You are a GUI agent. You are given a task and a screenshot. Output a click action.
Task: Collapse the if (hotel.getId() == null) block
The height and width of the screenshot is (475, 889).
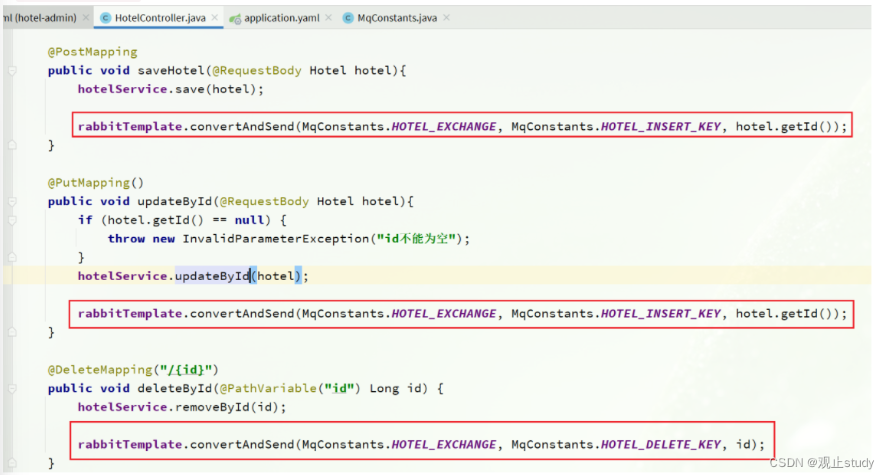pos(12,220)
